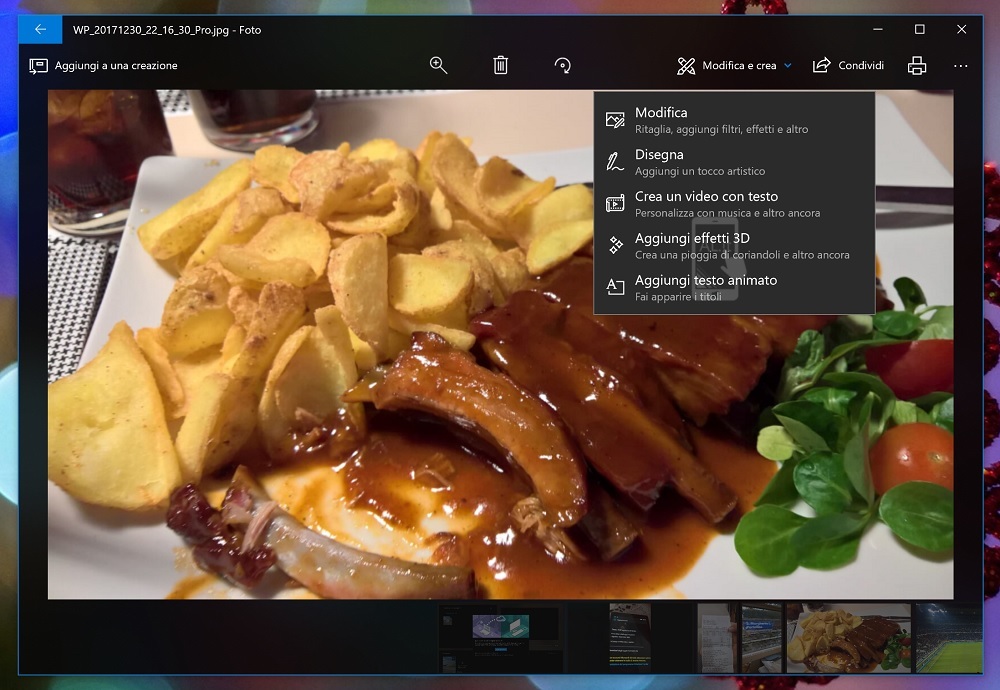Rotate the photo using rotate icon
Viewport: 1000px width, 690px height.
[562, 65]
